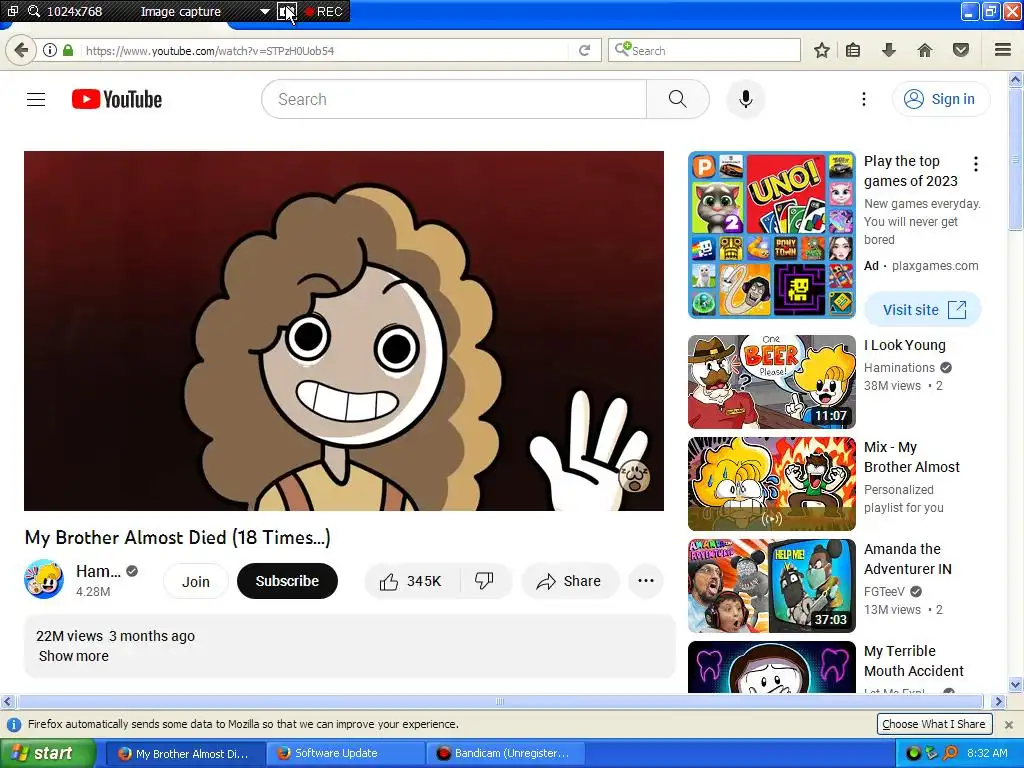Switch to Software Update taskbar item

345,753
